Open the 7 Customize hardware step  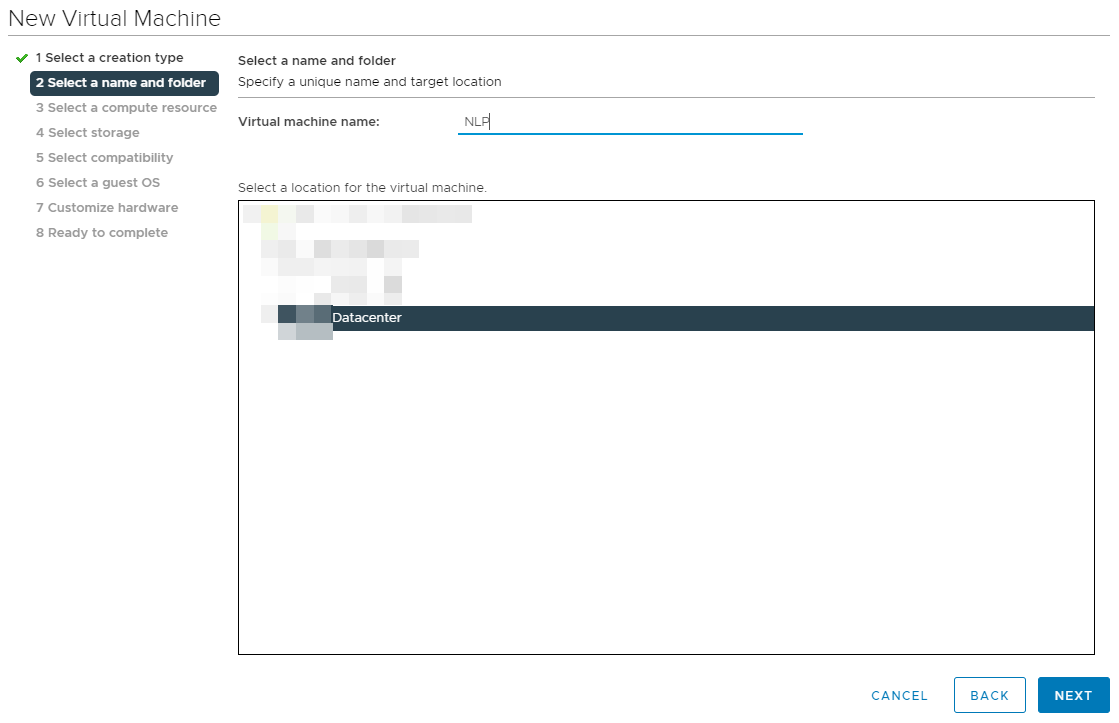[x=107, y=208]
